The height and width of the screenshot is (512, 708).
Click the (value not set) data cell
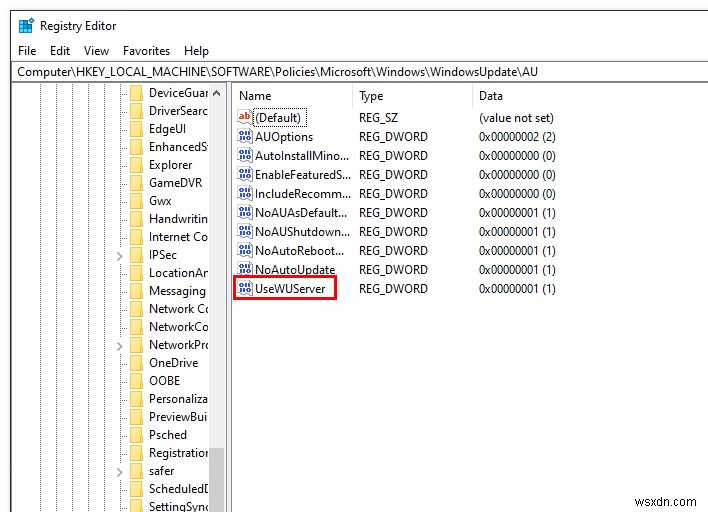516,118
